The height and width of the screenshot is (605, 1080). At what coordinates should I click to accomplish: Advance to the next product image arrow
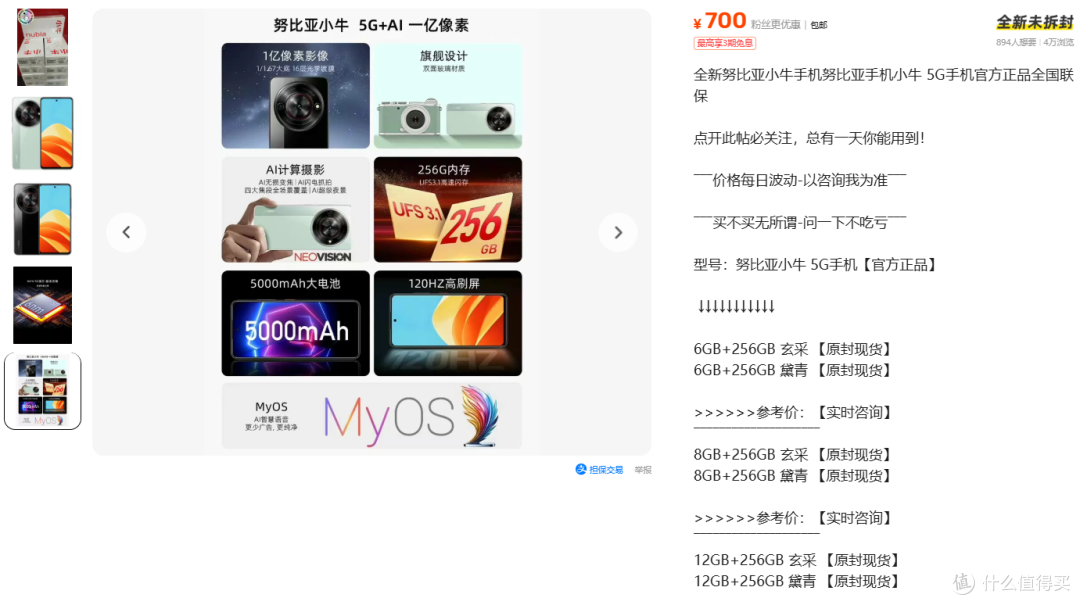click(x=618, y=232)
